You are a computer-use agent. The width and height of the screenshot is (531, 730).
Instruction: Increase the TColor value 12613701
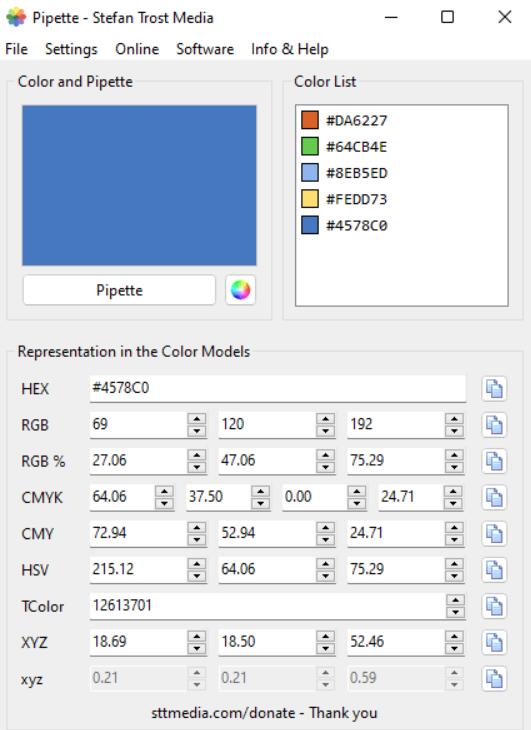455,600
